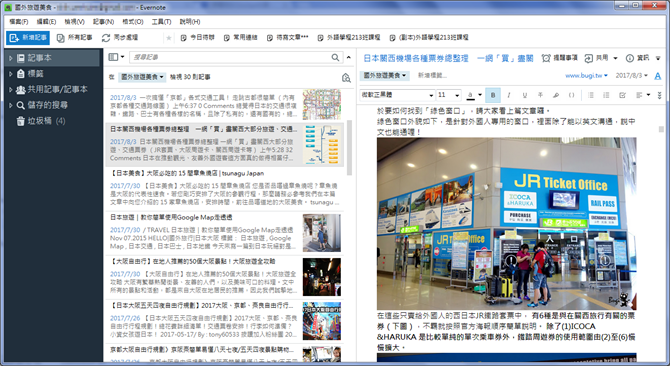Viewport: 670px width, 366px height.
Task: Open the 2017/8/3 京都 transport note
Action: [224, 105]
